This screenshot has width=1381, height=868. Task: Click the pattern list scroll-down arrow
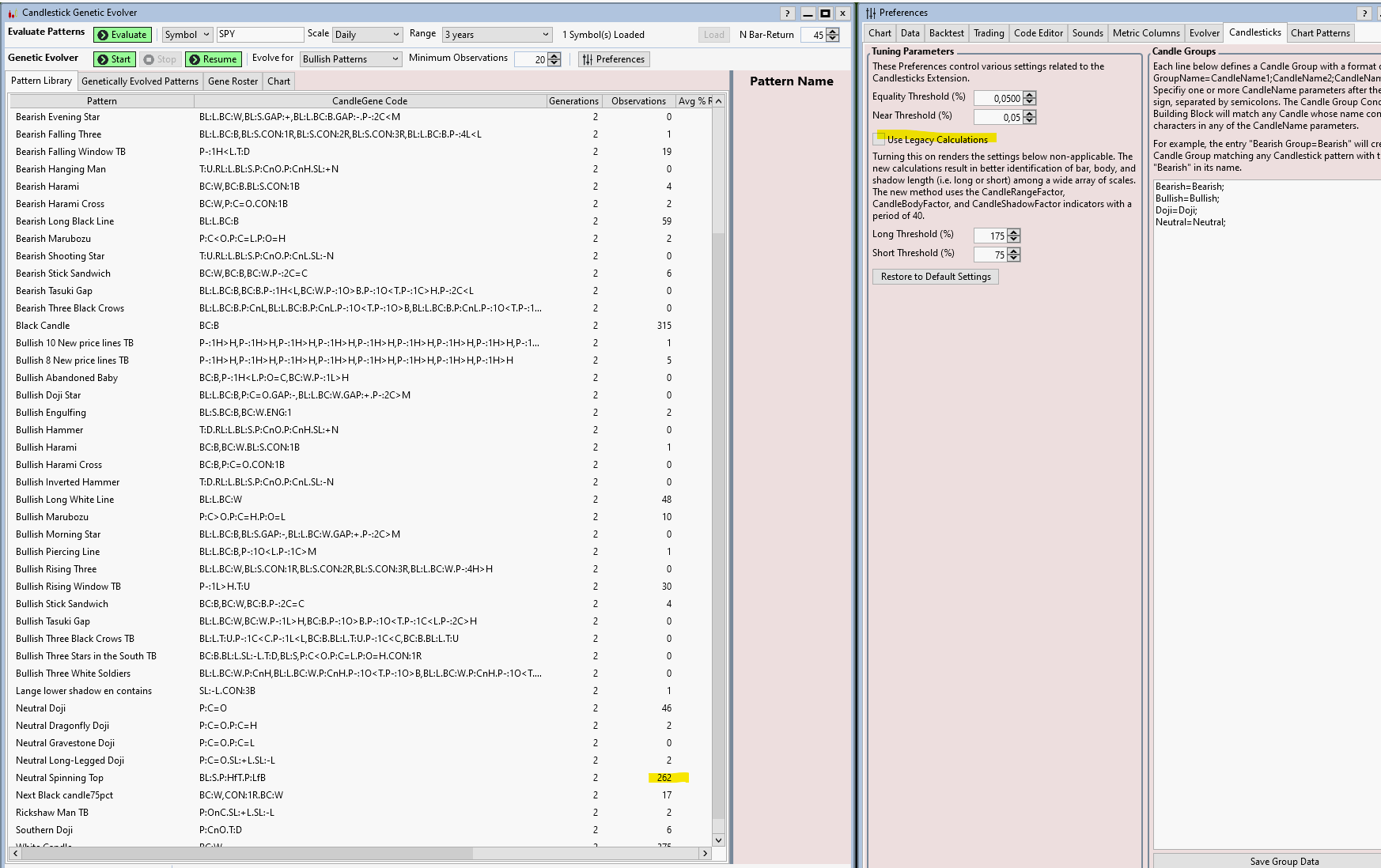coord(718,840)
